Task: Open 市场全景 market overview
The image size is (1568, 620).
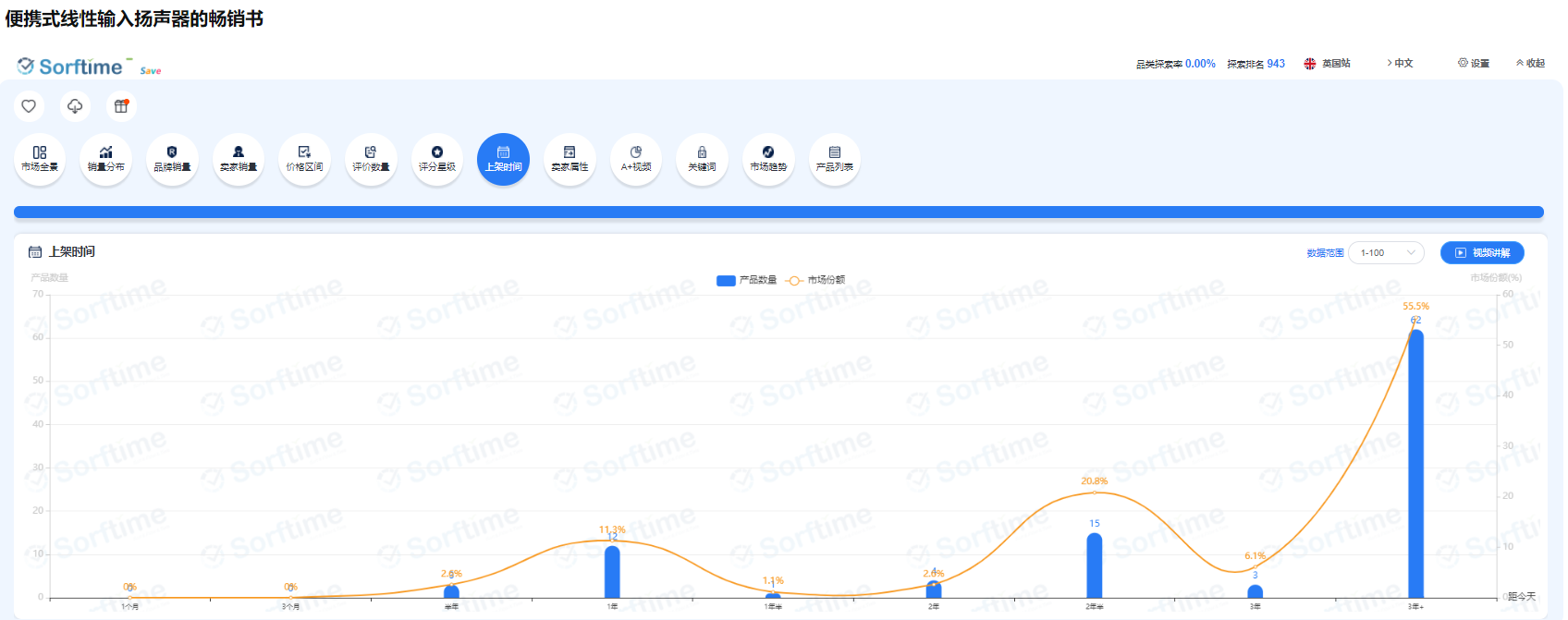Action: pyautogui.click(x=40, y=159)
